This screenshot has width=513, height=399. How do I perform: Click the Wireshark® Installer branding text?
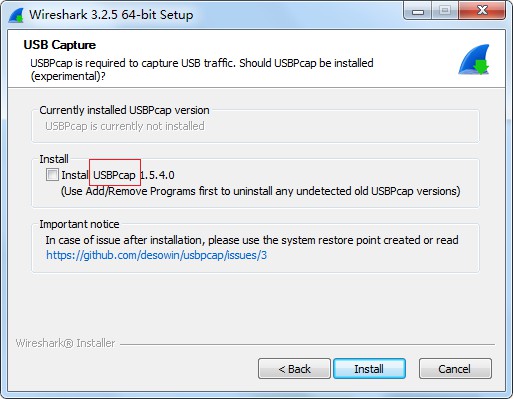(x=65, y=343)
